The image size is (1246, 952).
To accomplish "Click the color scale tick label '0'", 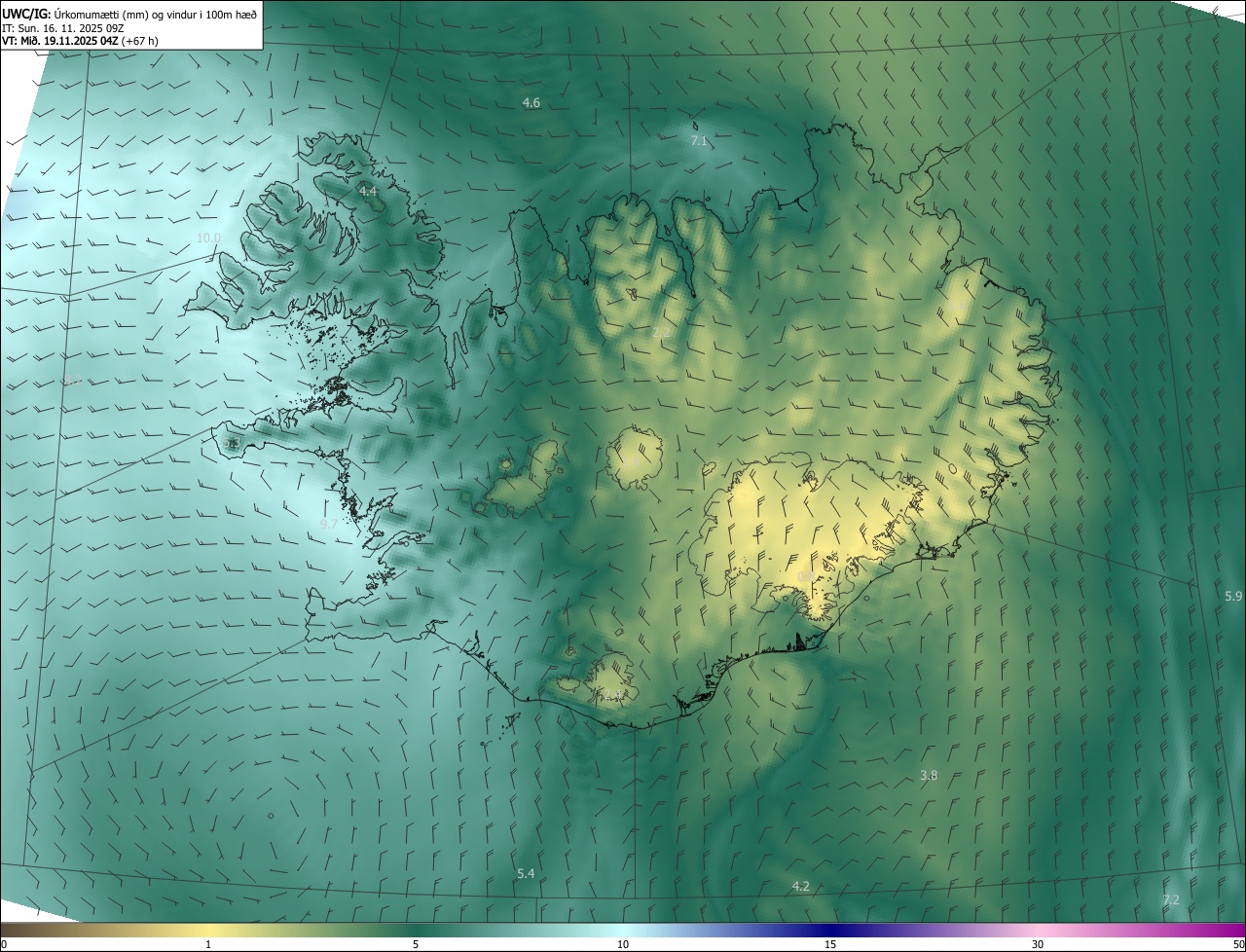I will click(x=4, y=944).
